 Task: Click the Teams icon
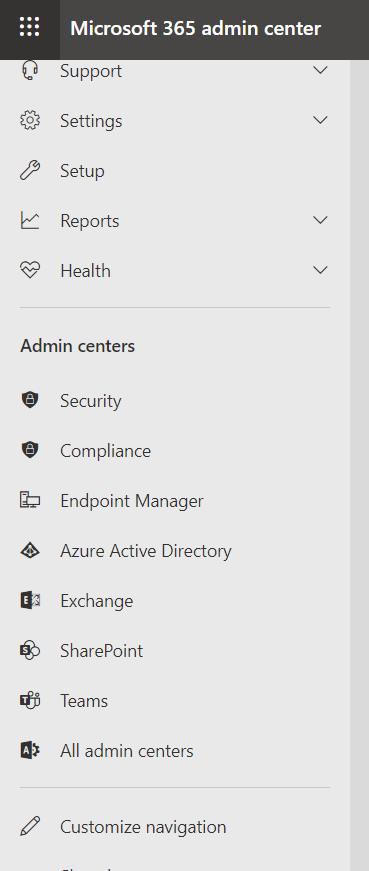[30, 700]
